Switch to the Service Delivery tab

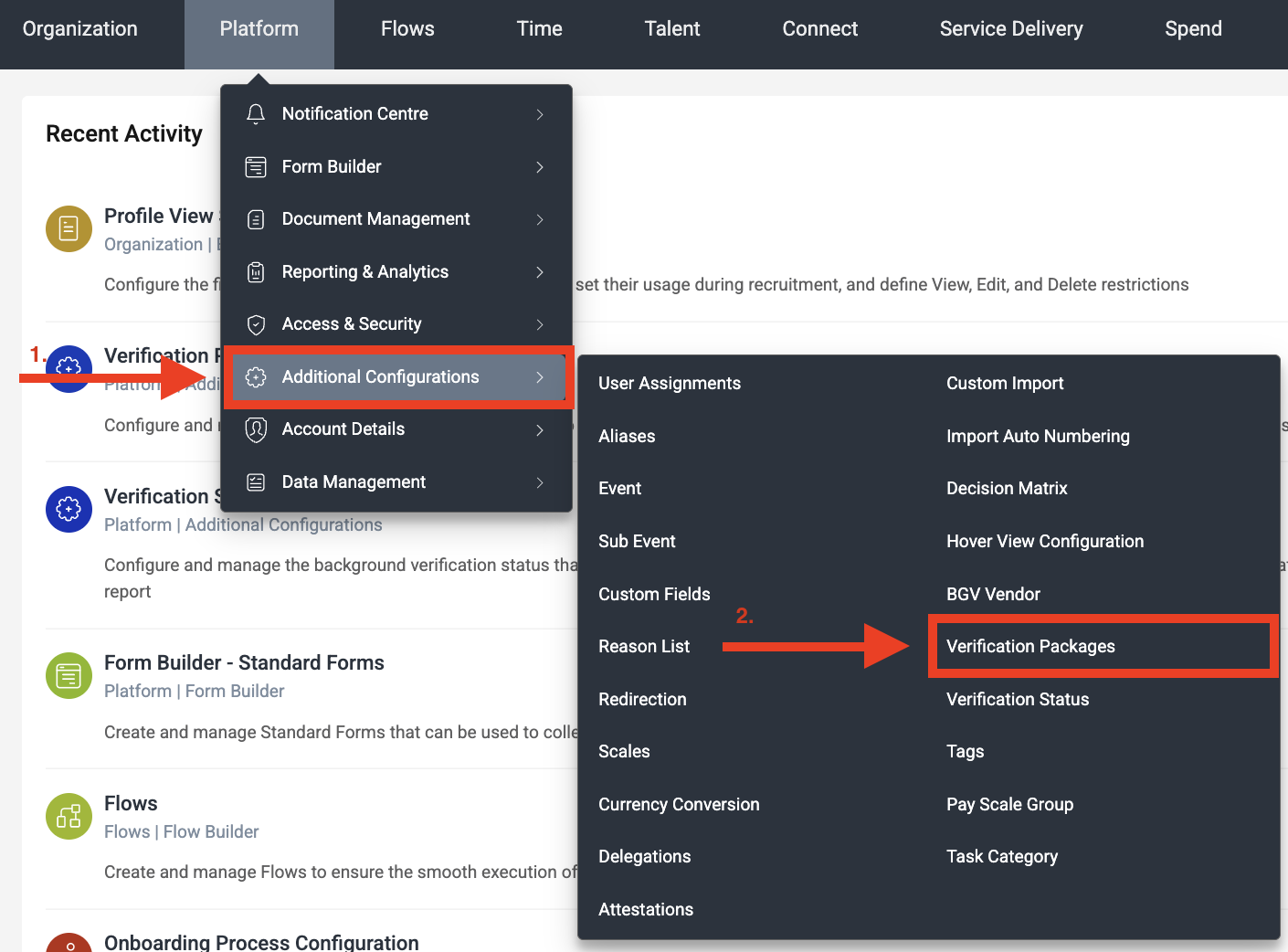click(x=1010, y=29)
